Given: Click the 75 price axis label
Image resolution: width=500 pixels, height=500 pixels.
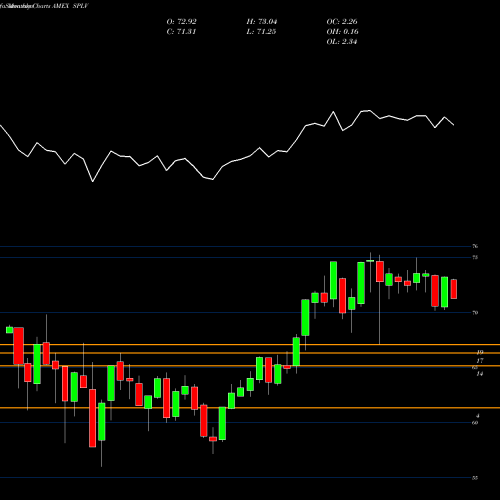Looking at the screenshot, I should pyautogui.click(x=475, y=257).
